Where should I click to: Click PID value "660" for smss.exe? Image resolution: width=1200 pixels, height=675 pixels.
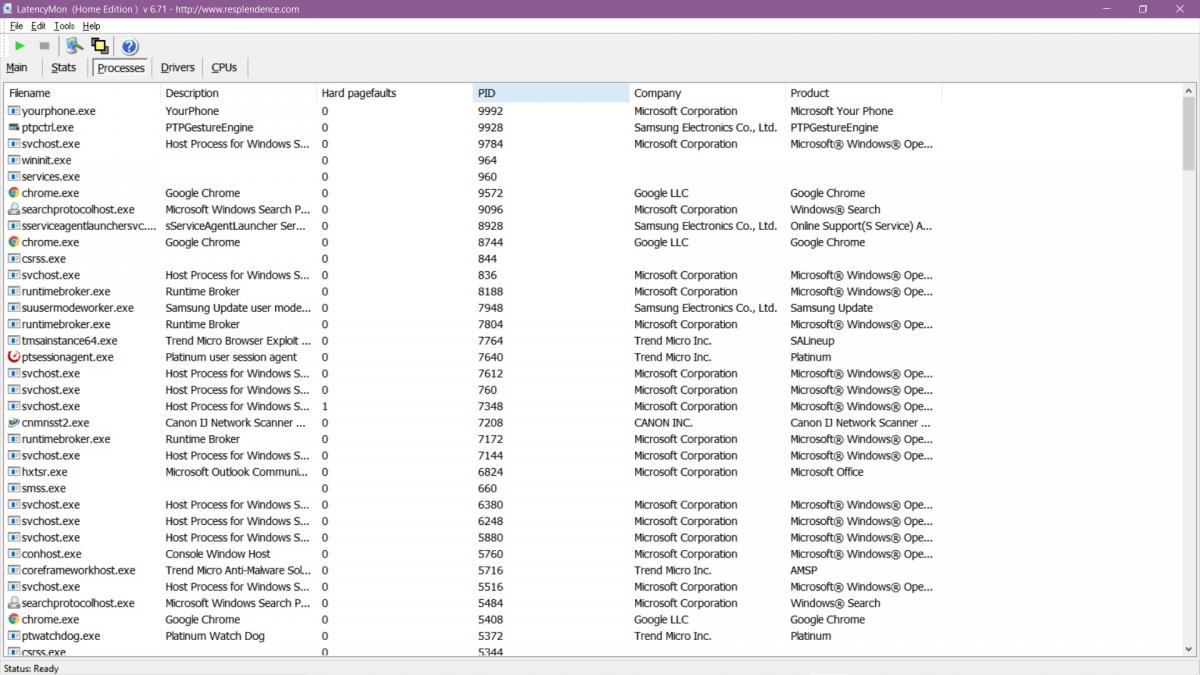click(487, 488)
